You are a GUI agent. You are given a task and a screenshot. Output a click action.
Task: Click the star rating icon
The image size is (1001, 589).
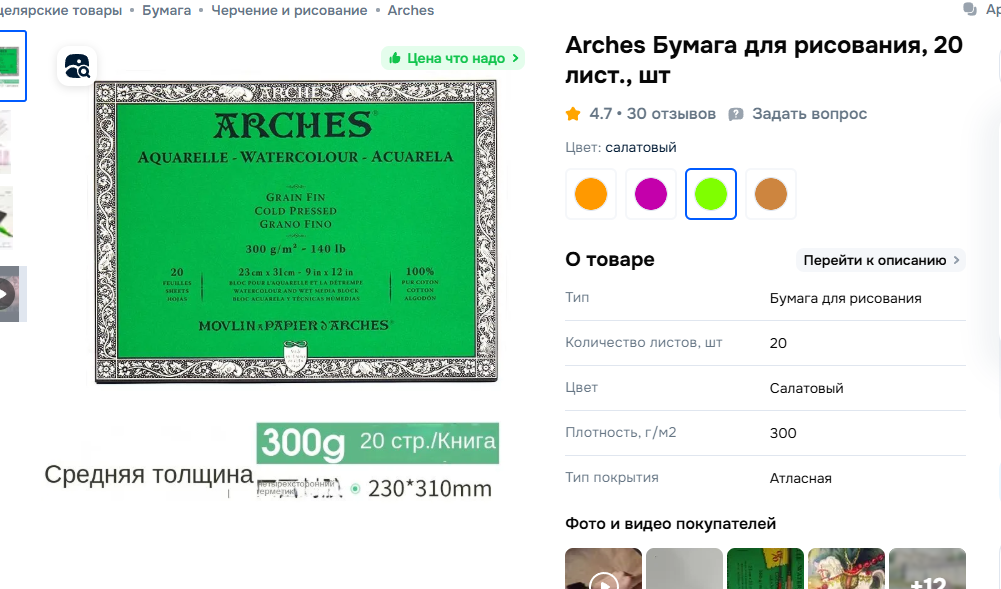pos(573,114)
